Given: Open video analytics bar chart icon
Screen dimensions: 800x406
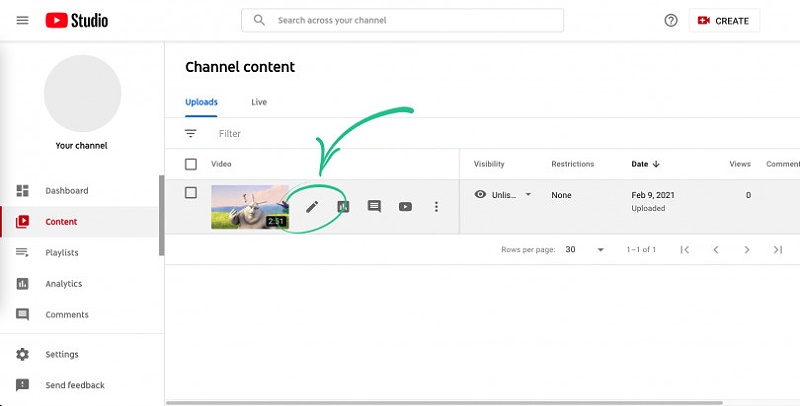Looking at the screenshot, I should [343, 207].
